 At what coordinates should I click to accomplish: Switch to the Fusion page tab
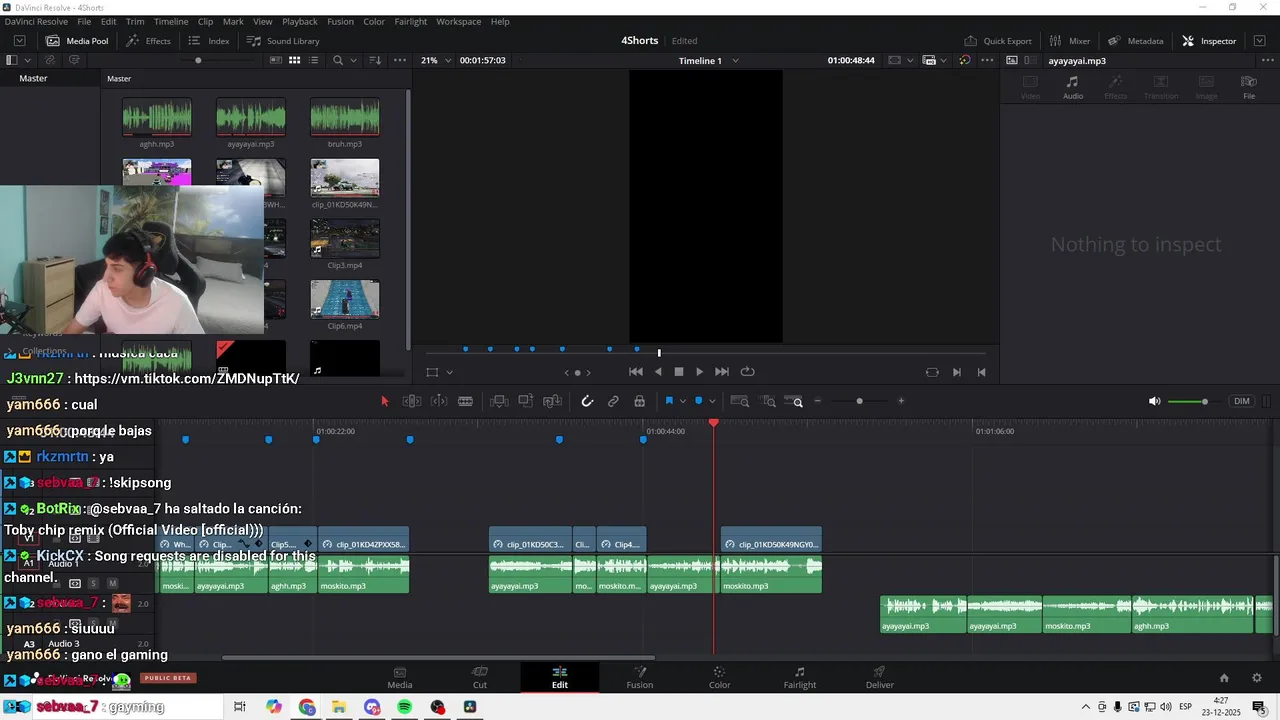640,677
